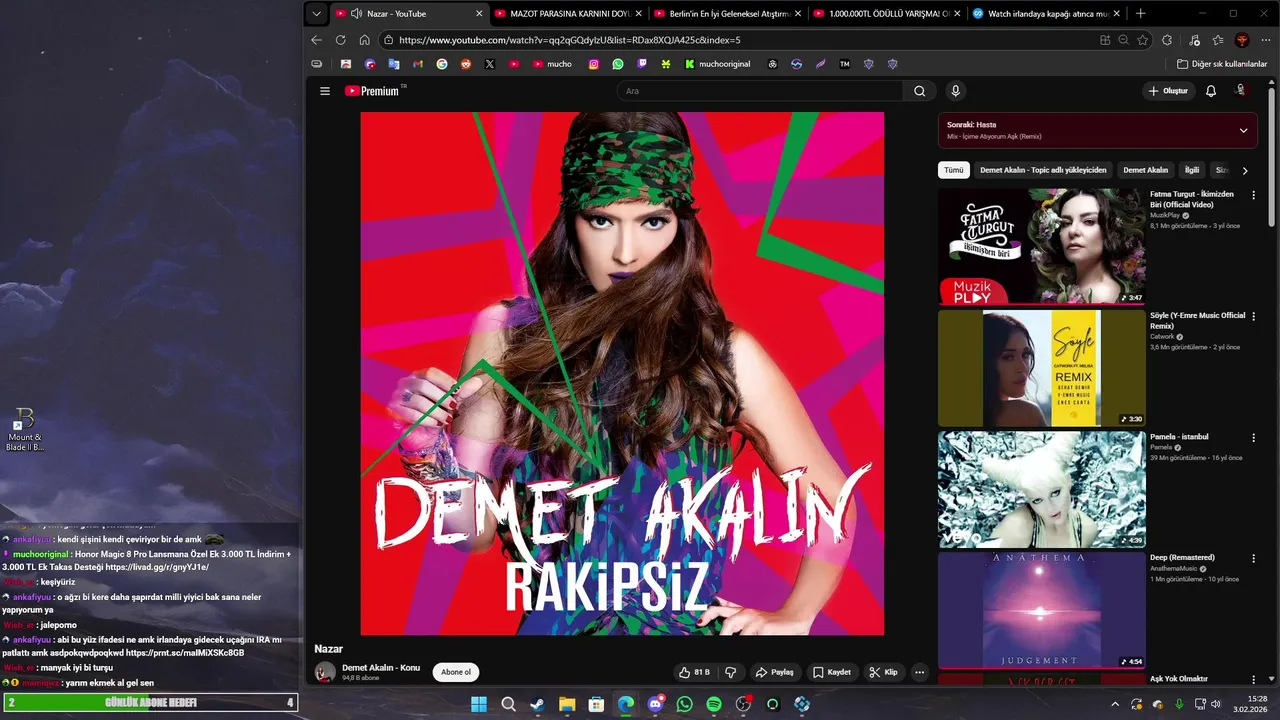Click the Demet Akalın Rakipsiz album artwork
Screen dimensions: 1280x720
coord(622,373)
